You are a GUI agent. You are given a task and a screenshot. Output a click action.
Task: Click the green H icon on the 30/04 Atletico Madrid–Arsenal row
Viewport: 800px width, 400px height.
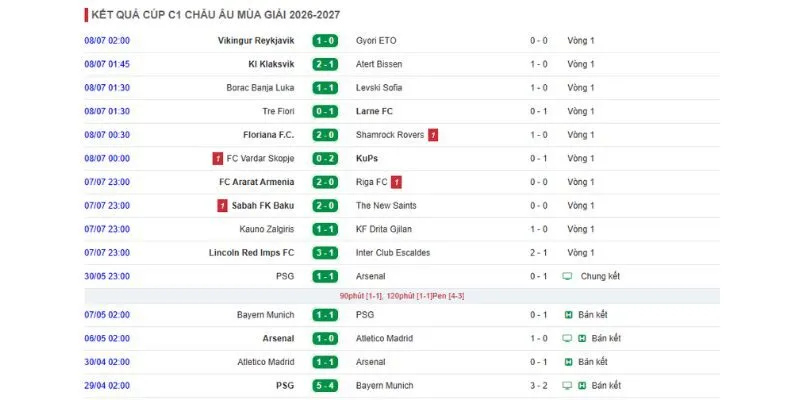click(x=568, y=362)
